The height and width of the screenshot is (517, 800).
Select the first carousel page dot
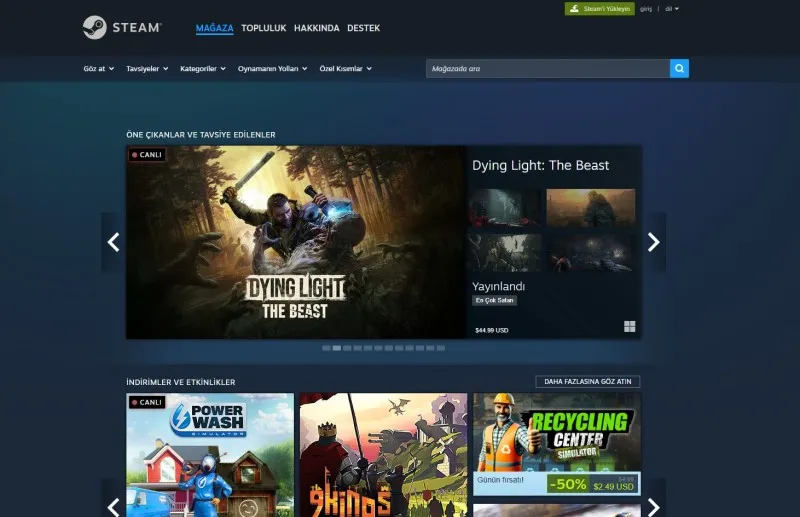[x=326, y=348]
